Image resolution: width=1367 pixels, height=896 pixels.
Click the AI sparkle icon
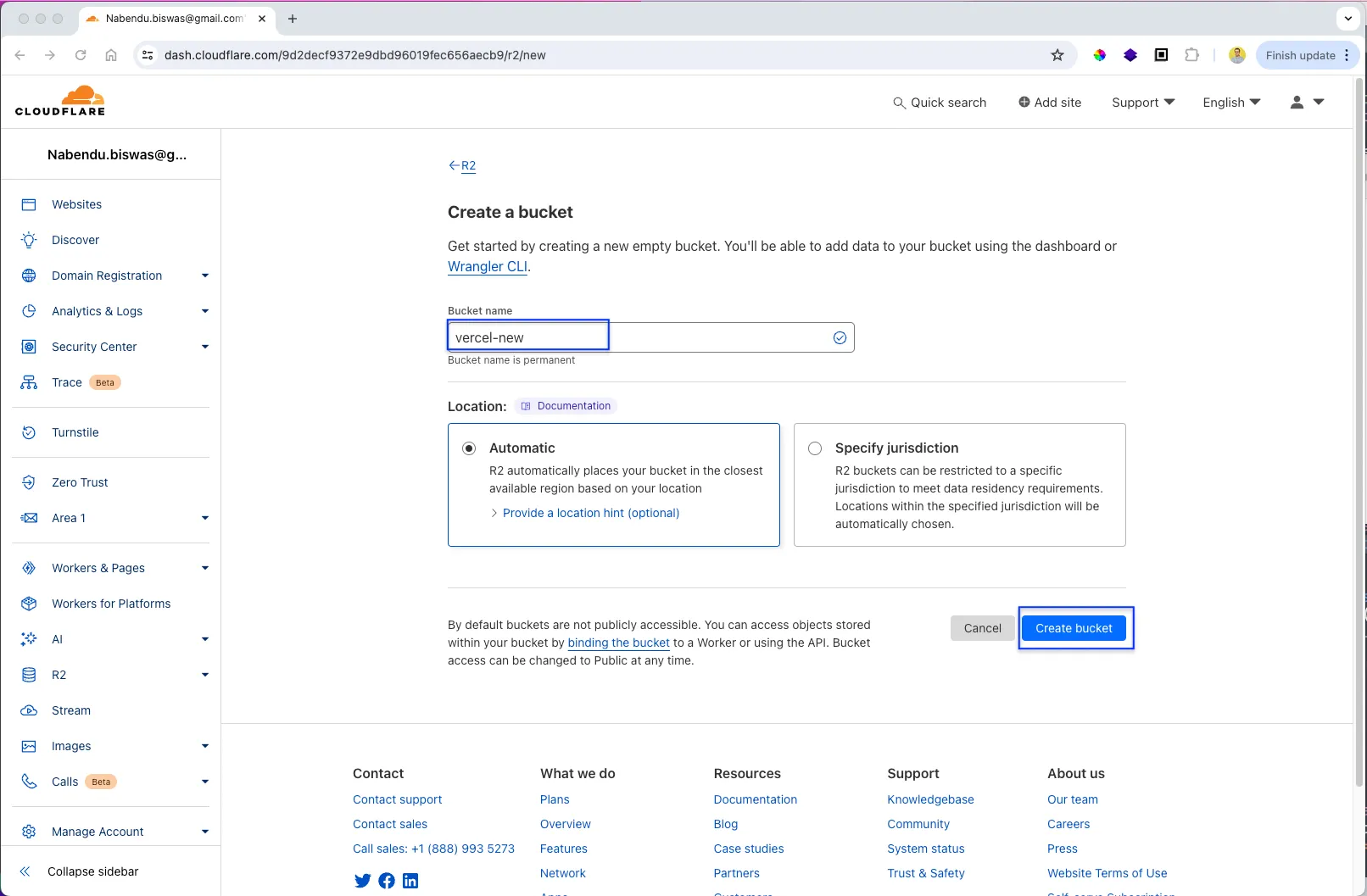pyautogui.click(x=29, y=639)
